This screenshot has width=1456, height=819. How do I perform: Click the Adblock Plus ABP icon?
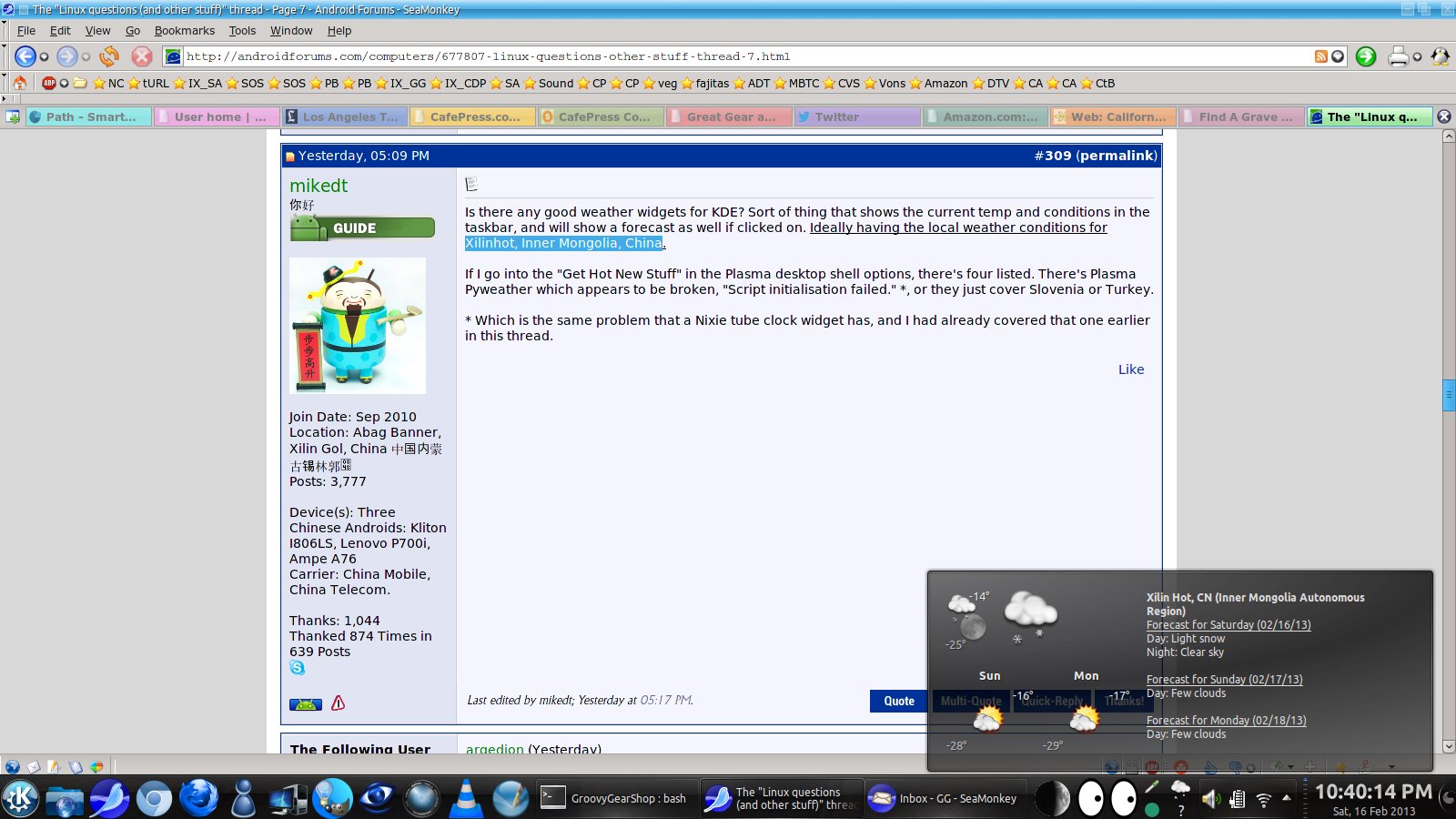click(x=49, y=83)
